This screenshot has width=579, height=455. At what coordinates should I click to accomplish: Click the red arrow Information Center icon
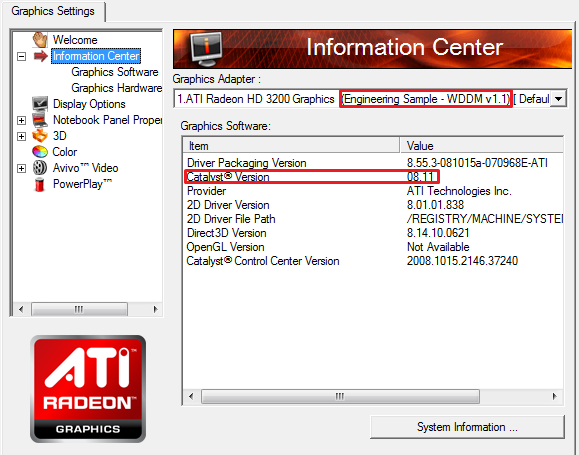40,56
